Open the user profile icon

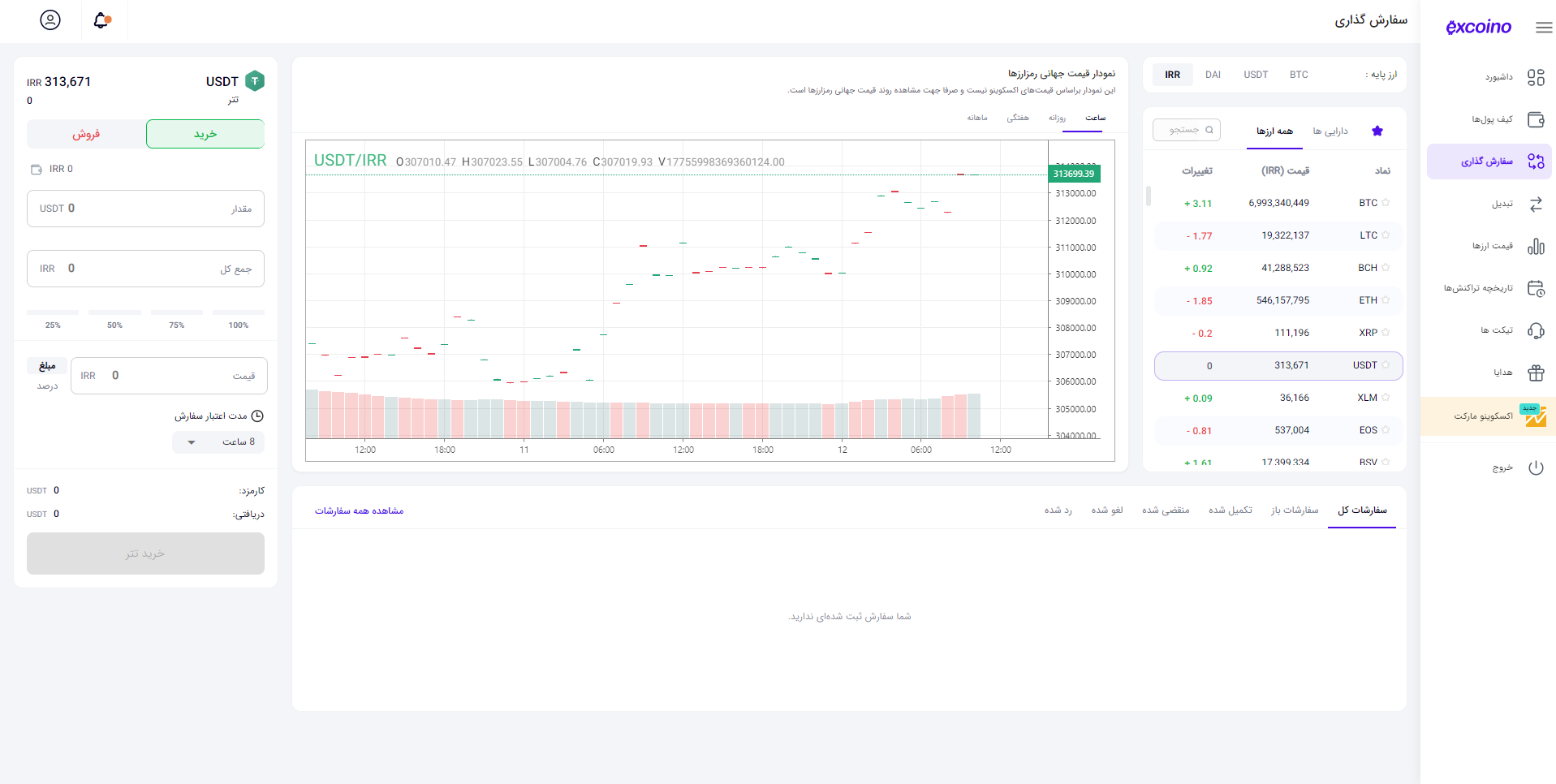pyautogui.click(x=50, y=20)
